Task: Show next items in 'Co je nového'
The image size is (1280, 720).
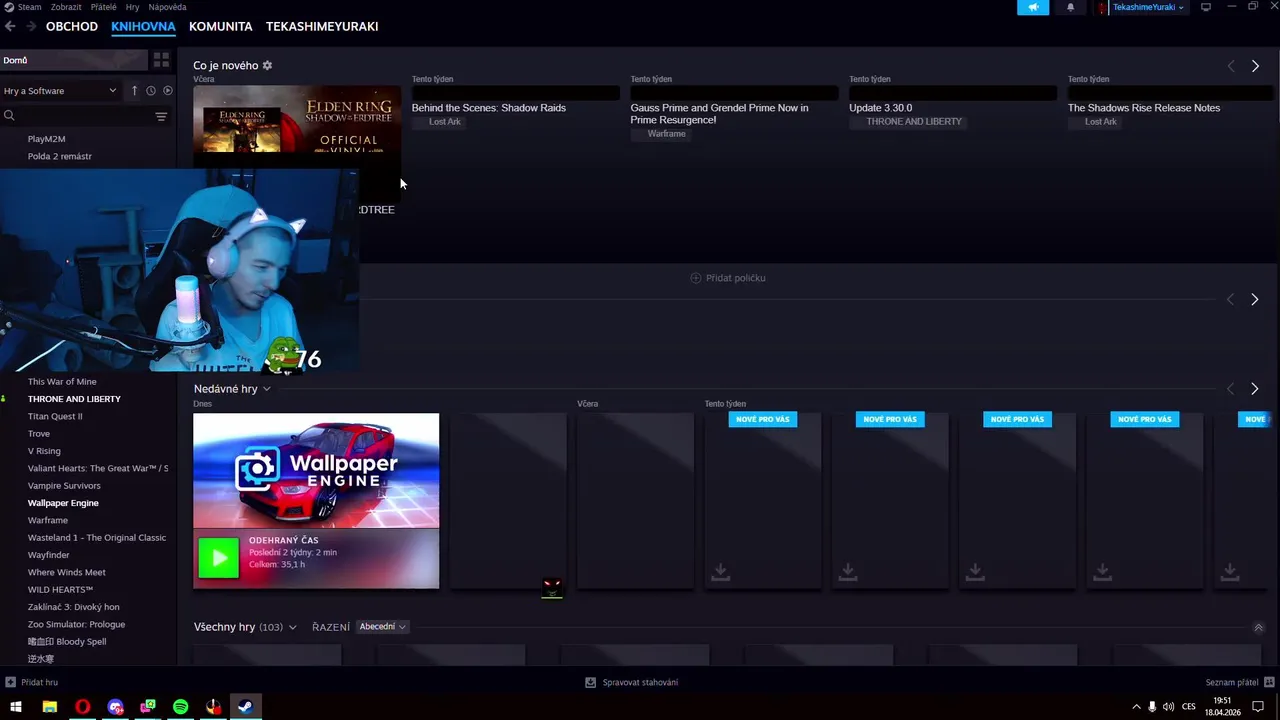Action: [x=1255, y=66]
